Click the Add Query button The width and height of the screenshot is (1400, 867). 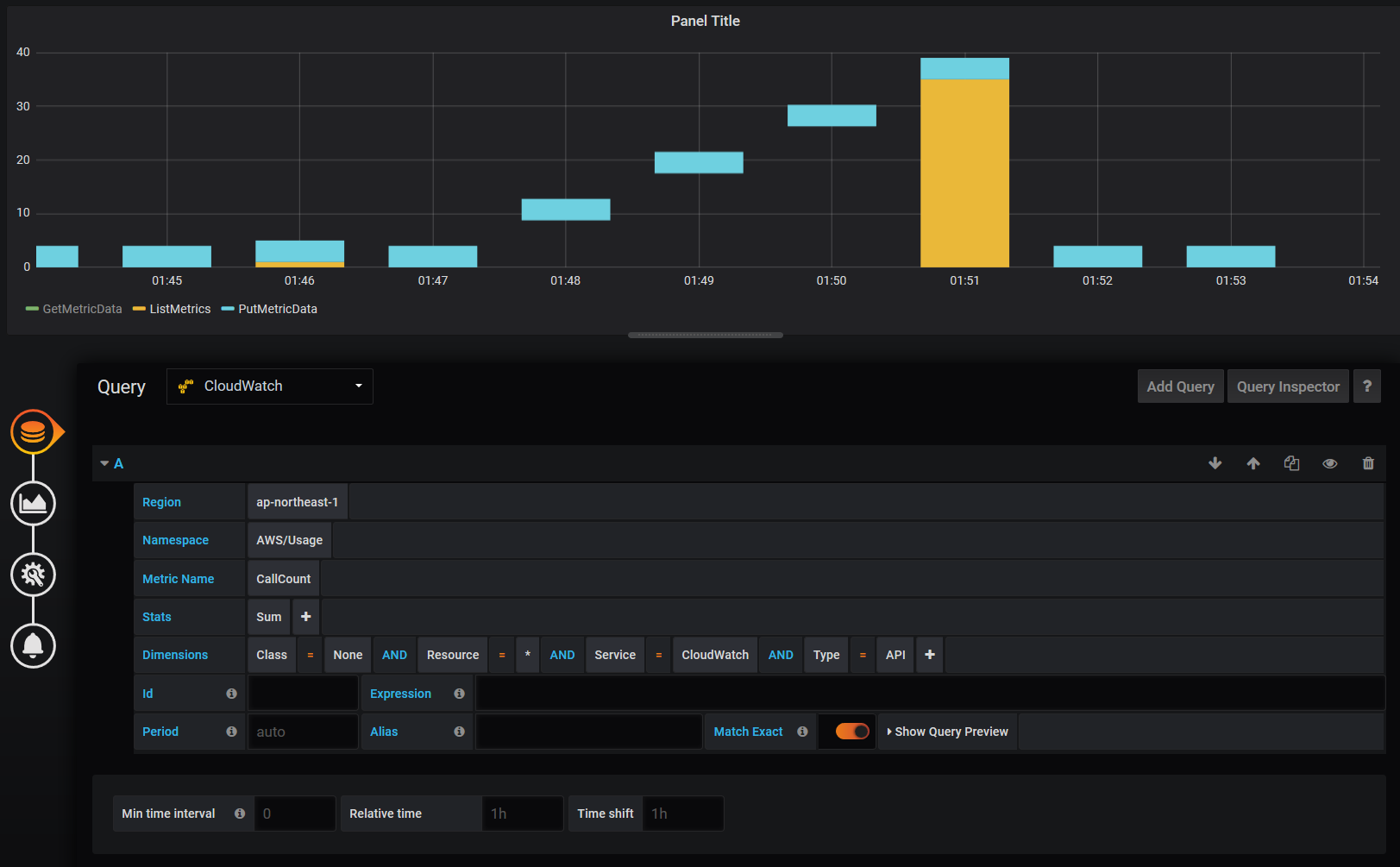[x=1180, y=386]
